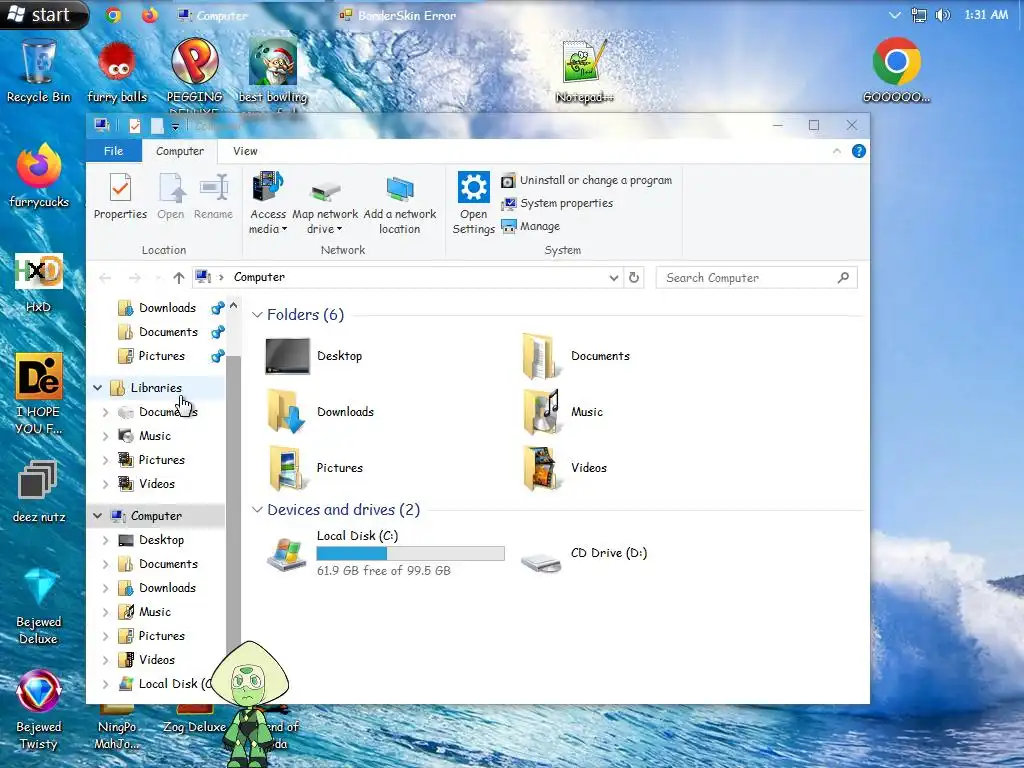Open the File menu
The image size is (1024, 768).
point(114,151)
